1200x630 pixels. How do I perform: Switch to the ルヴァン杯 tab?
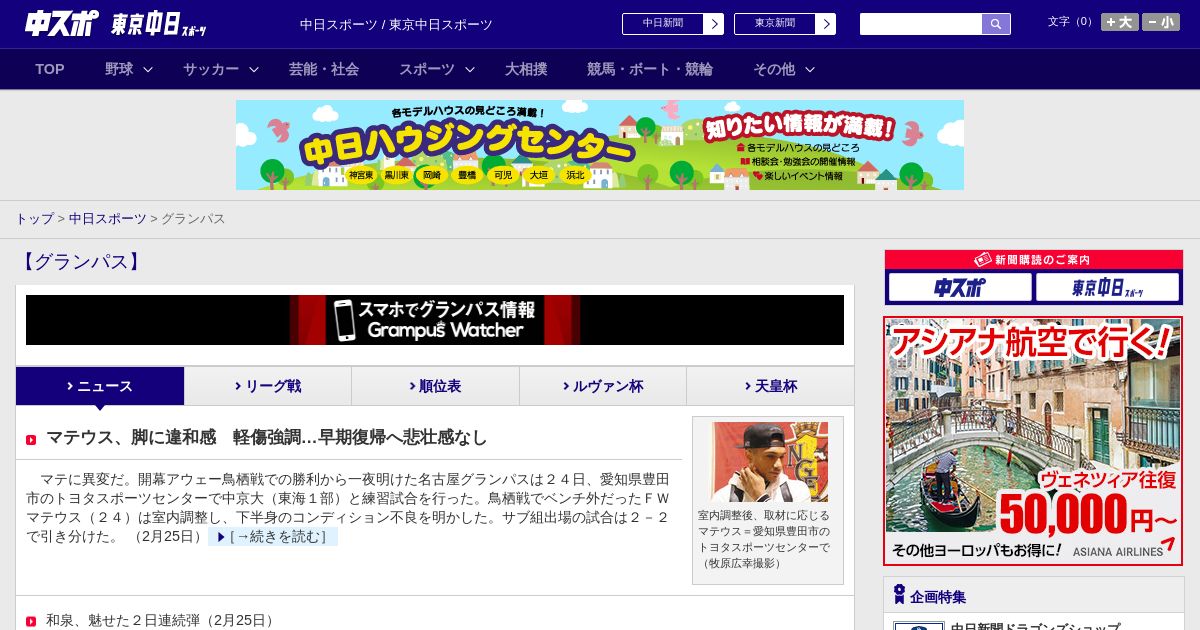603,386
